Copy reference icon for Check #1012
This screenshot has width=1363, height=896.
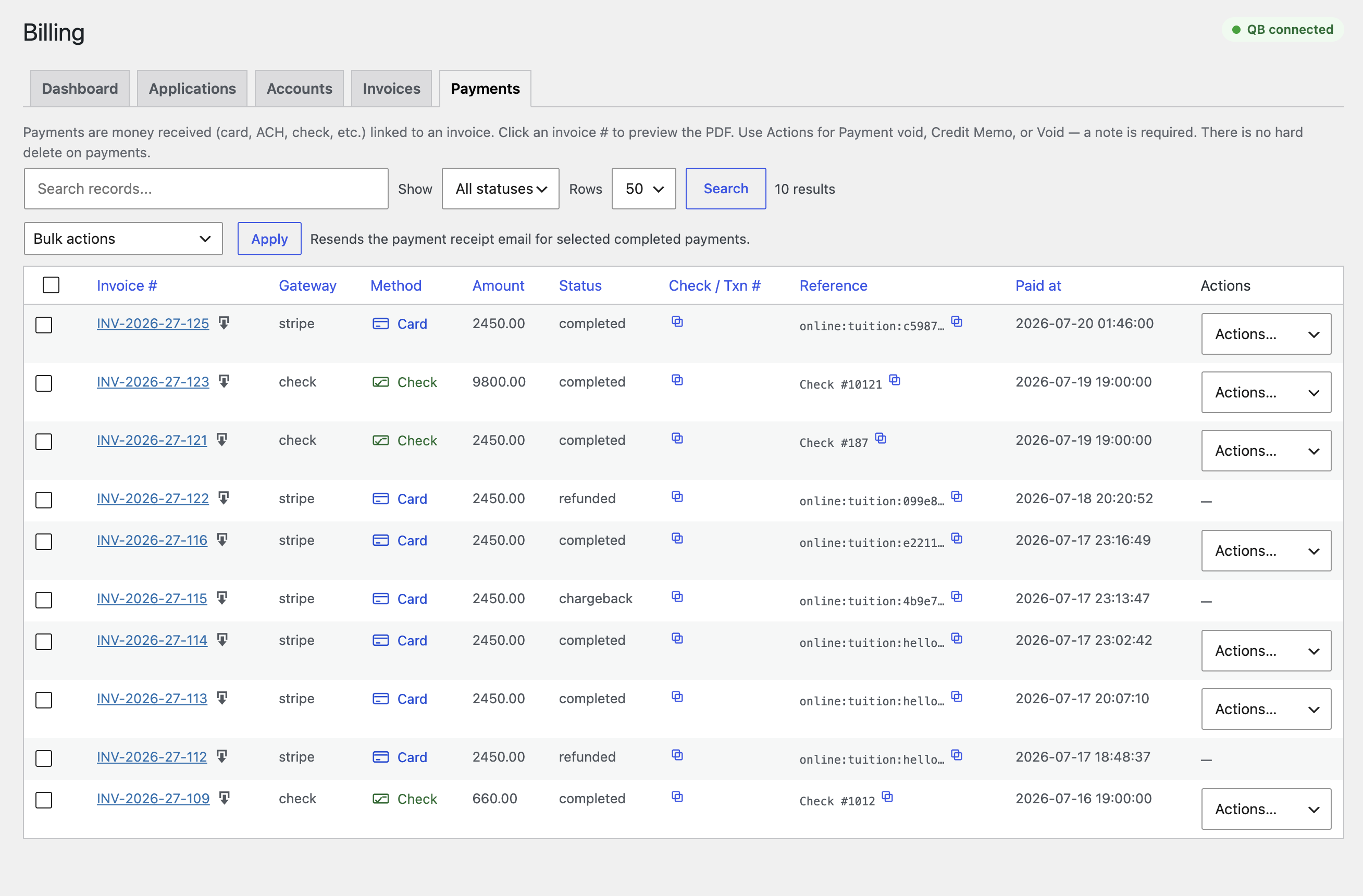887,797
